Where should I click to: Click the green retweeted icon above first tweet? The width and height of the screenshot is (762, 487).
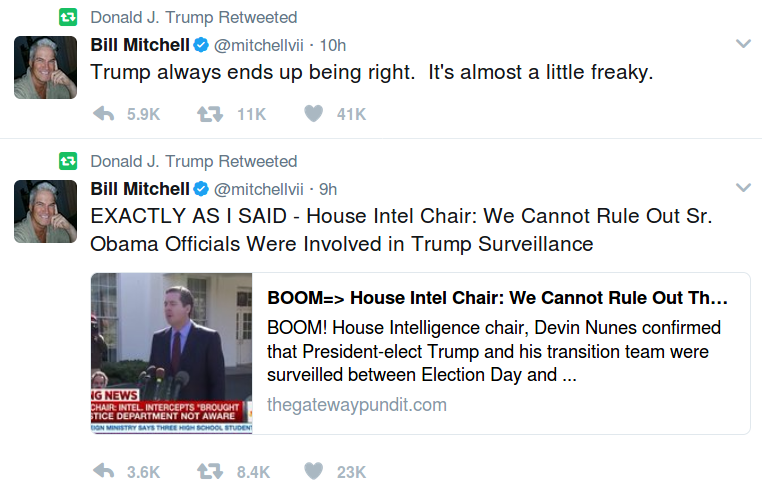click(x=68, y=18)
